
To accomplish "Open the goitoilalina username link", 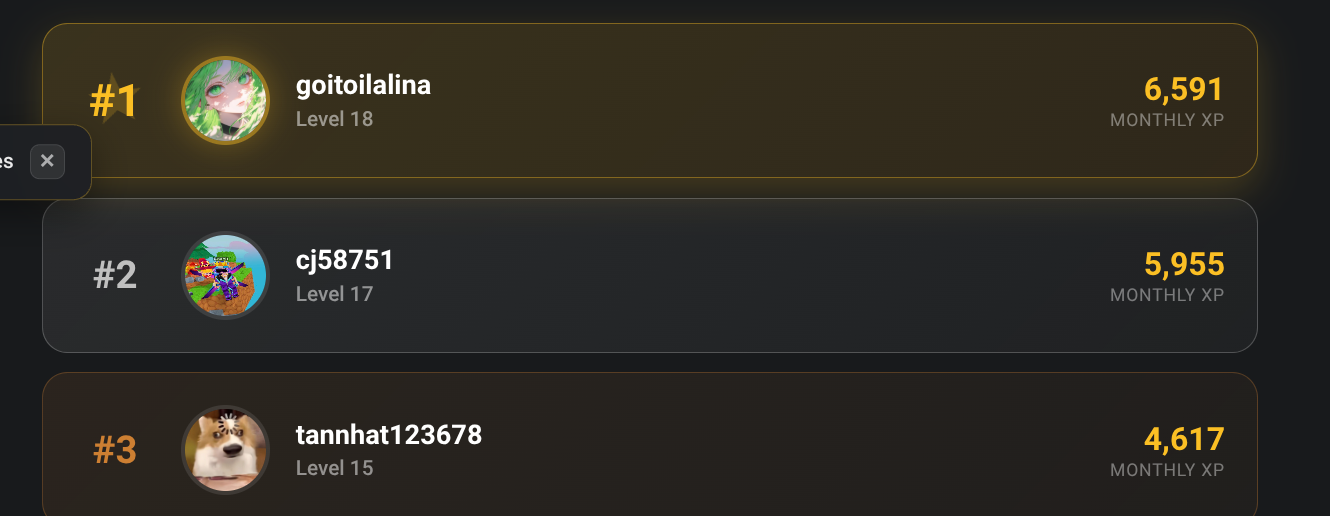I will (x=363, y=85).
